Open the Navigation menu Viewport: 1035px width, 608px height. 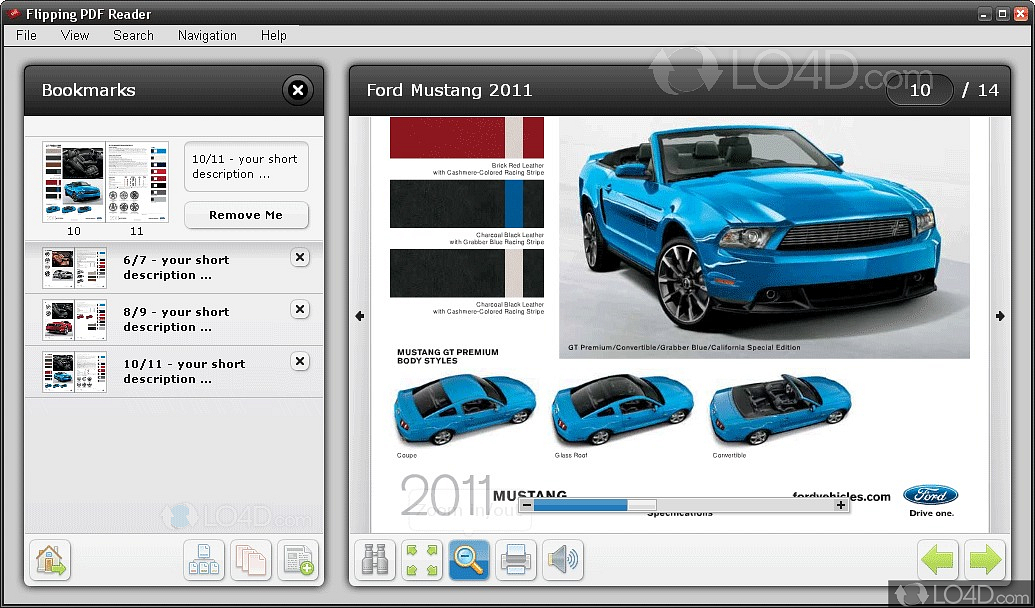tap(207, 35)
